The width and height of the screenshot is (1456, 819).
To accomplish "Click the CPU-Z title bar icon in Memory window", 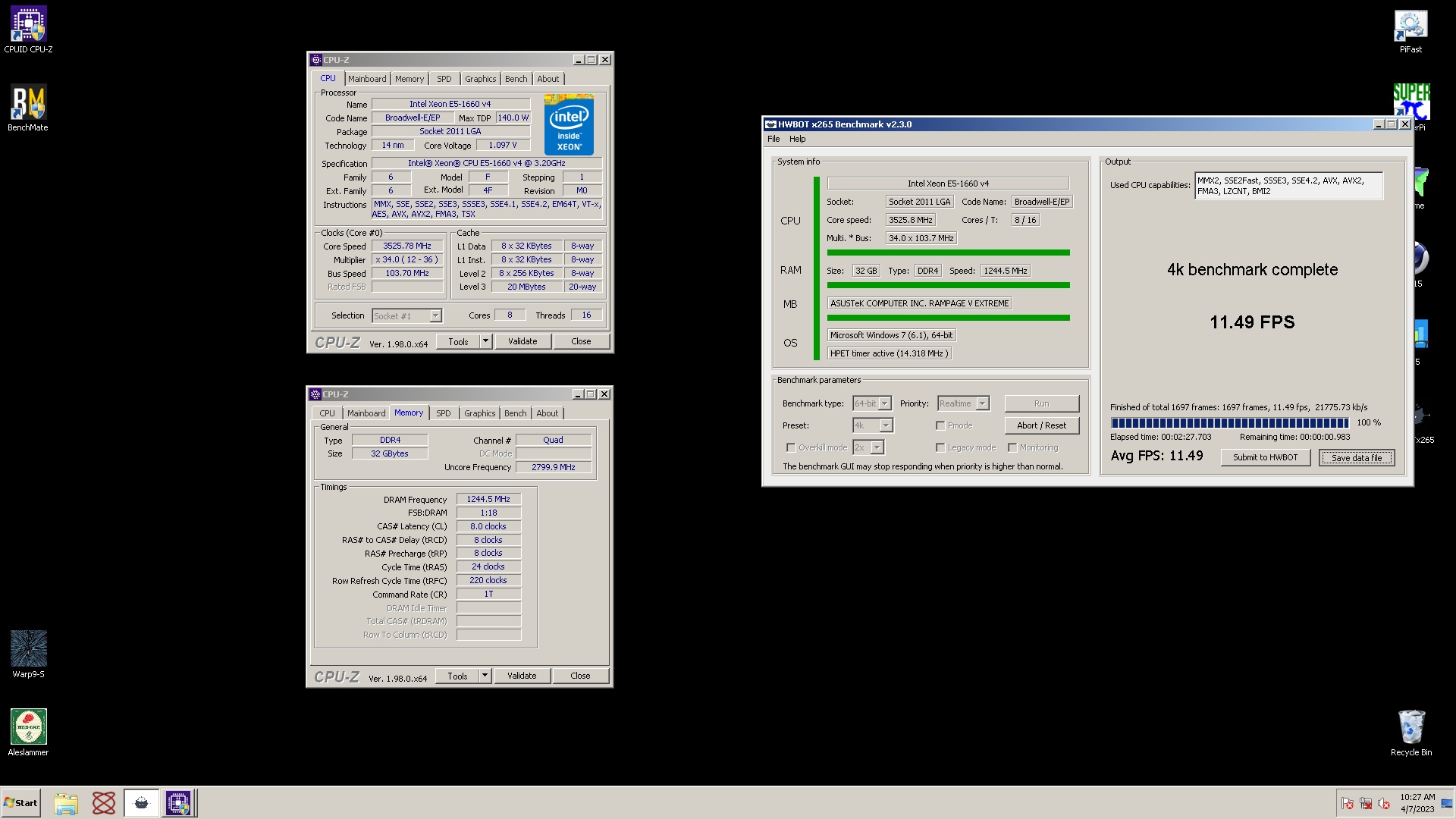I will 315,394.
